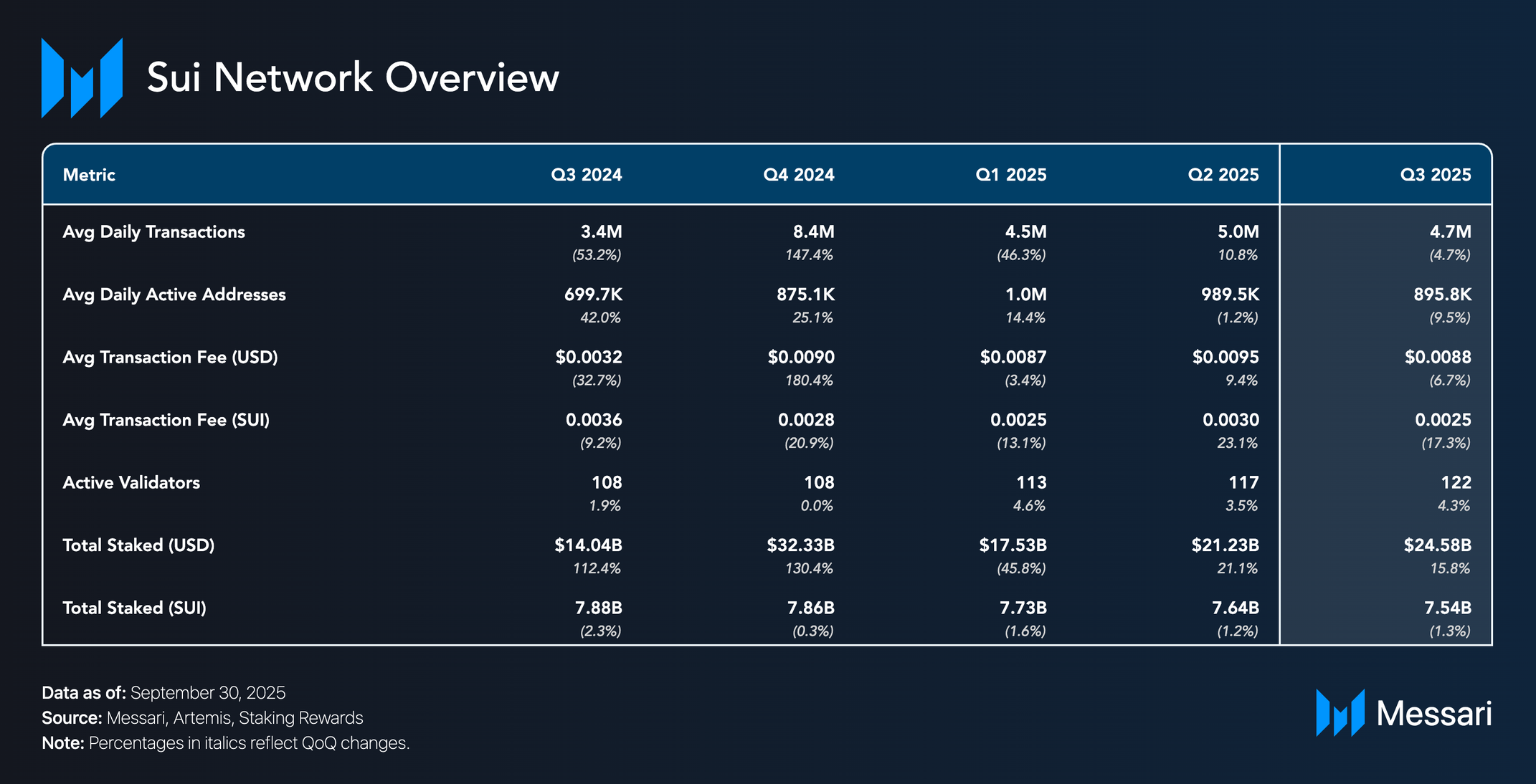This screenshot has width=1536, height=784.
Task: Click the 8.4M value under Q4 2024
Action: 813,232
